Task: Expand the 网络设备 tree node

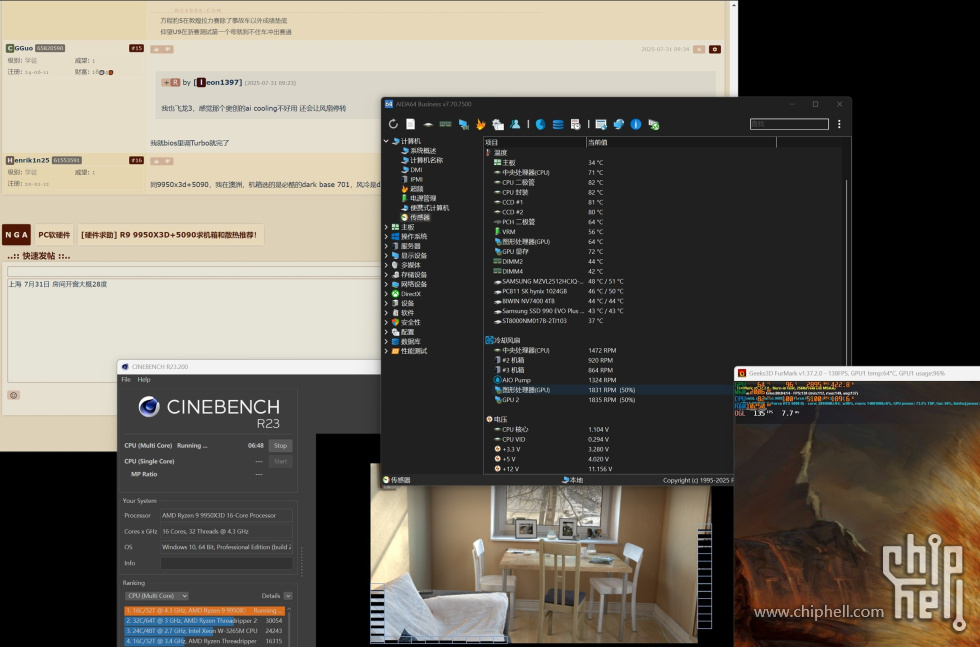Action: (386, 284)
